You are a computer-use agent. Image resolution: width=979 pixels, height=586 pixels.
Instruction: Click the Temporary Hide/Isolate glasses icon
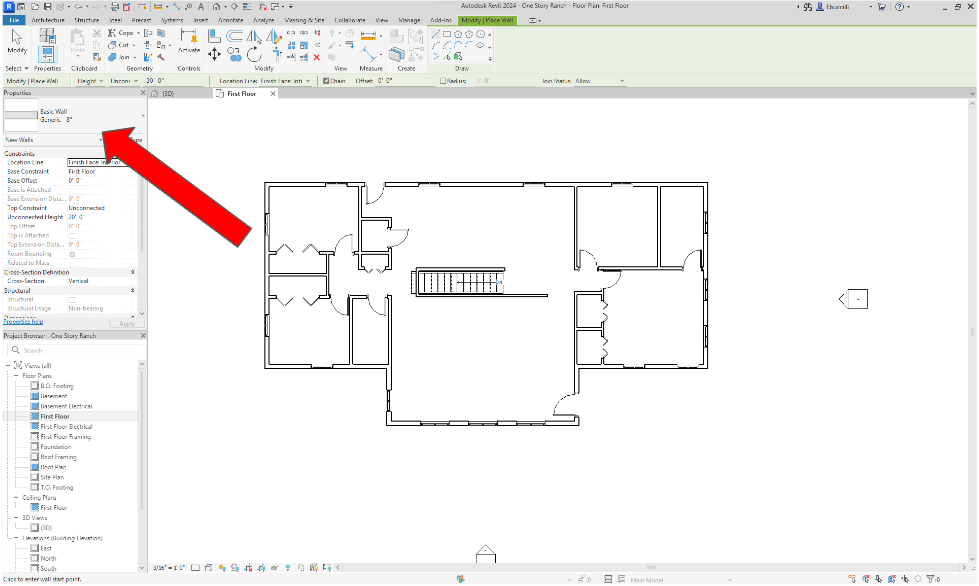[x=275, y=568]
